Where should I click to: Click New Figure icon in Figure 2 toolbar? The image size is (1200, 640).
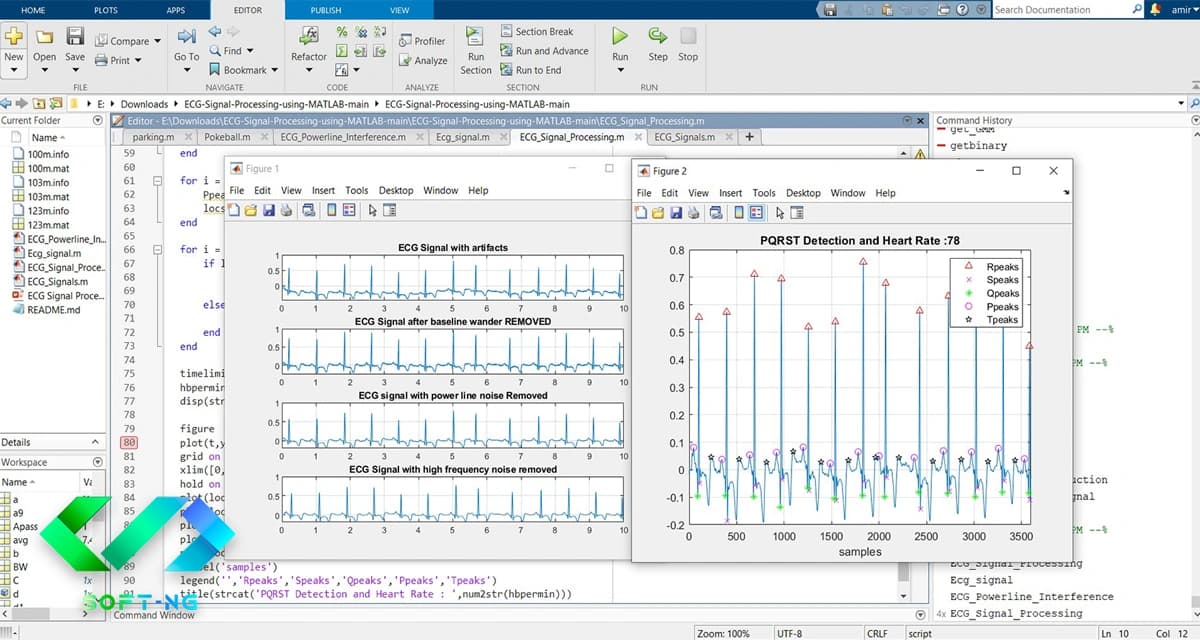[642, 212]
